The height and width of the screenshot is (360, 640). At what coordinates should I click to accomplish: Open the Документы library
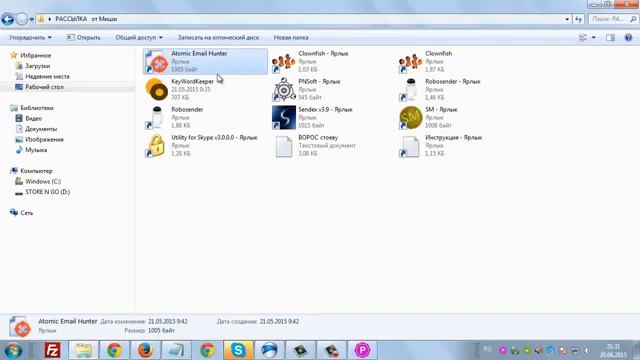point(41,129)
